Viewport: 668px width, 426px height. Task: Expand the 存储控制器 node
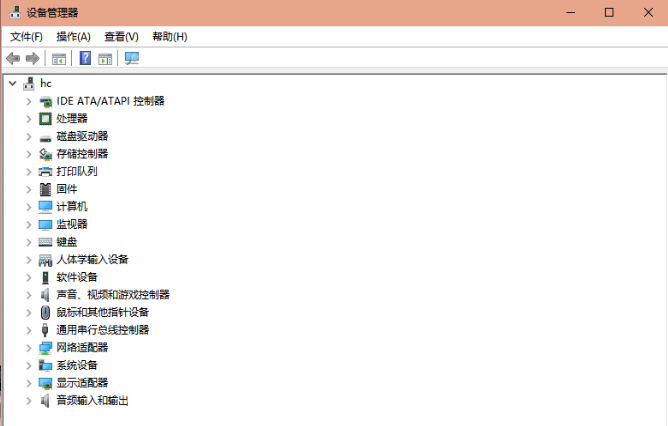click(29, 154)
